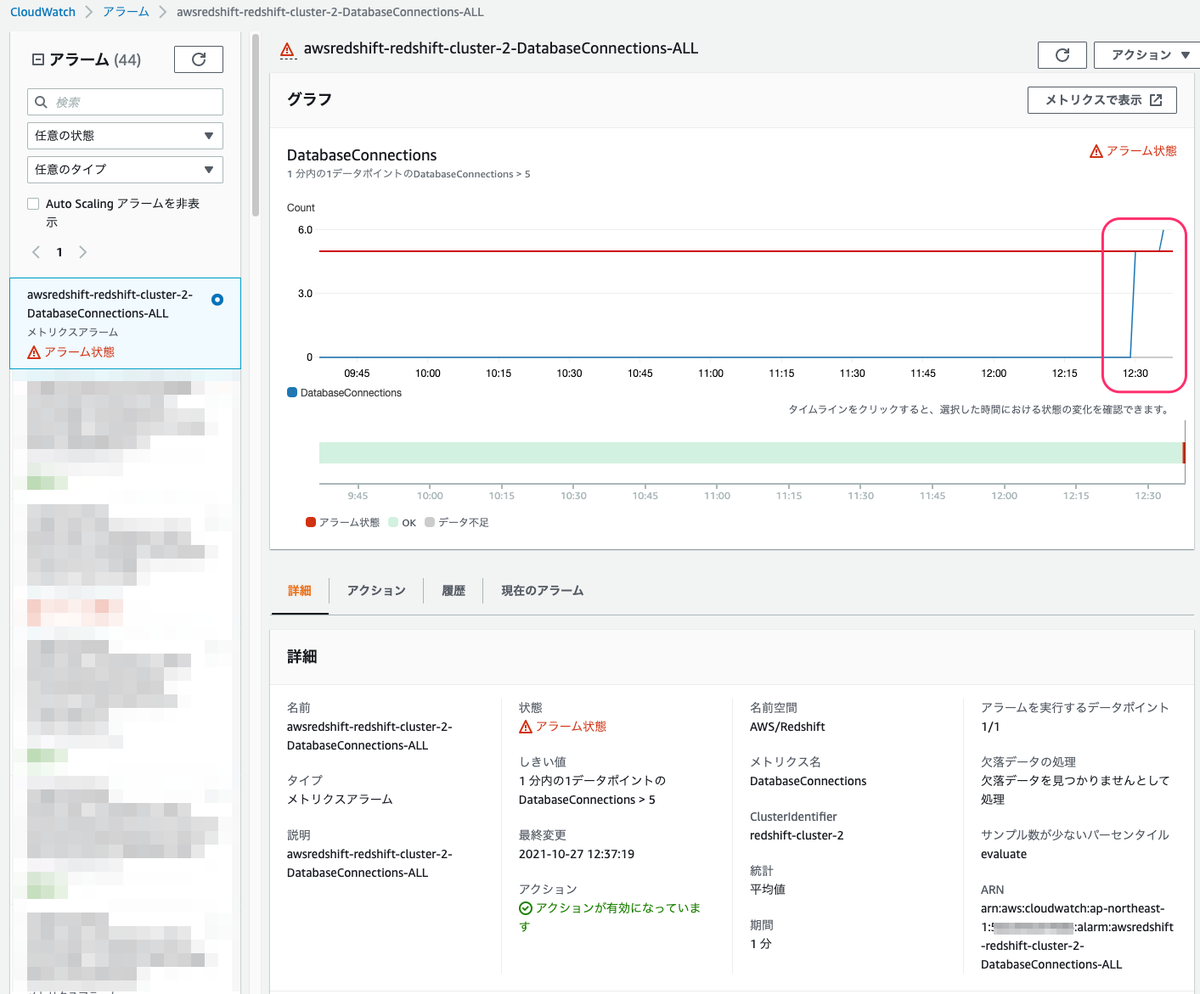This screenshot has height=994, width=1200.
Task: Click green OK legend swatch
Action: [x=393, y=523]
